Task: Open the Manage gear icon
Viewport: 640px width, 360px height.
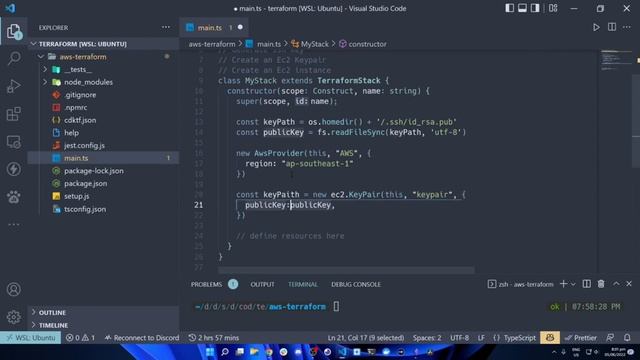Action: pos(13,317)
